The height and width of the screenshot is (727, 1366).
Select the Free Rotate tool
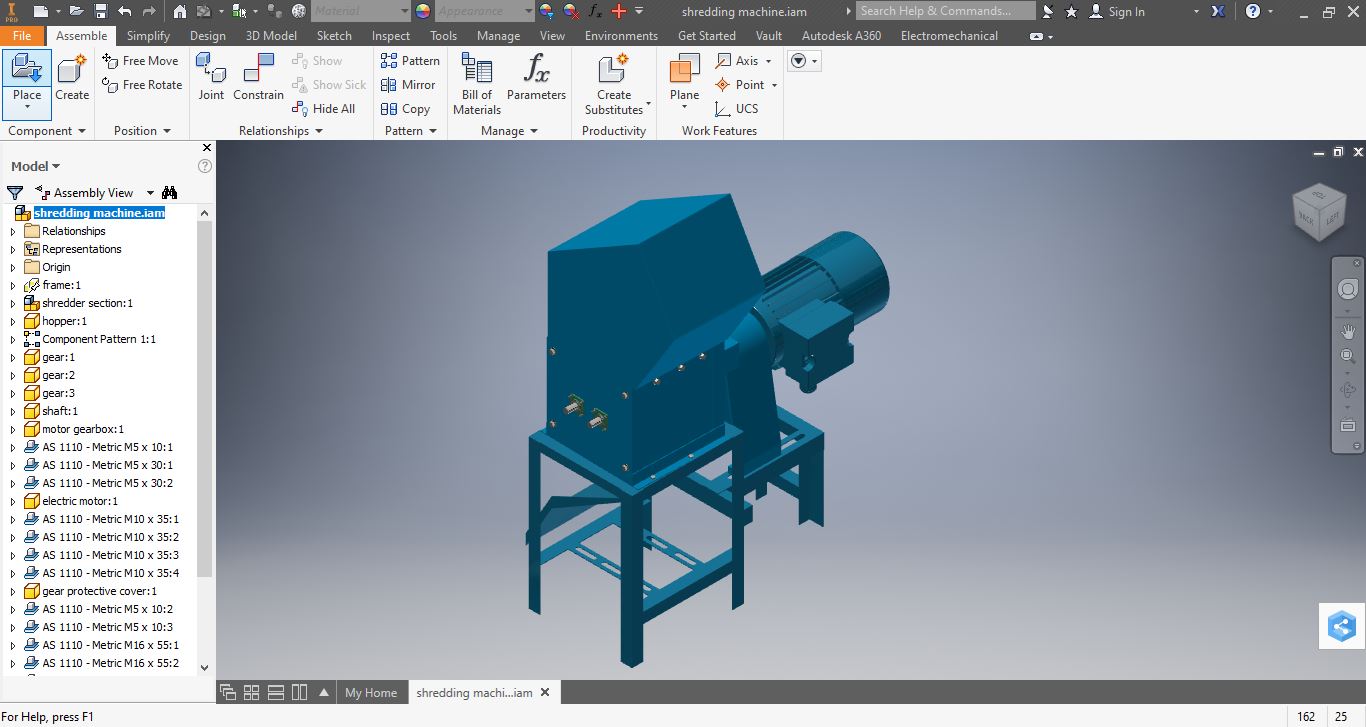pos(142,85)
